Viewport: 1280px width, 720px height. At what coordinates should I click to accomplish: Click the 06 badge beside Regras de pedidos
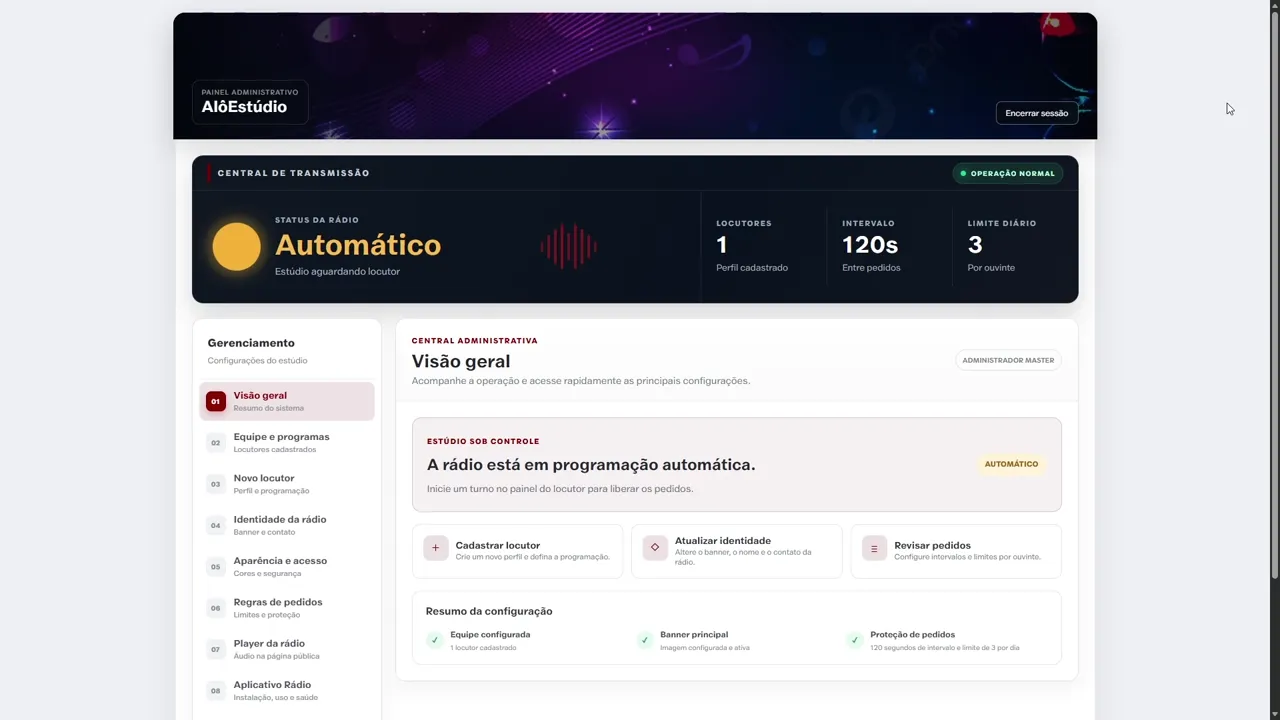click(215, 608)
